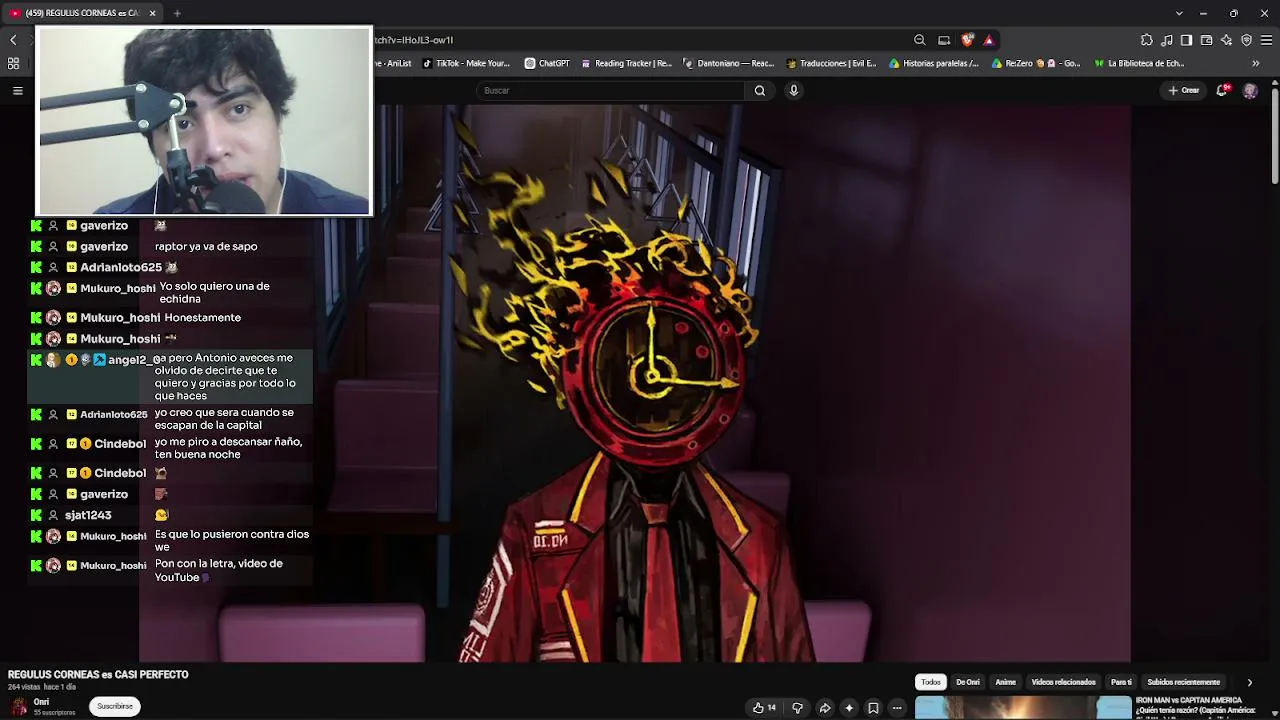Open more video actions ellipsis
This screenshot has width=1280, height=720.
pyautogui.click(x=897, y=708)
